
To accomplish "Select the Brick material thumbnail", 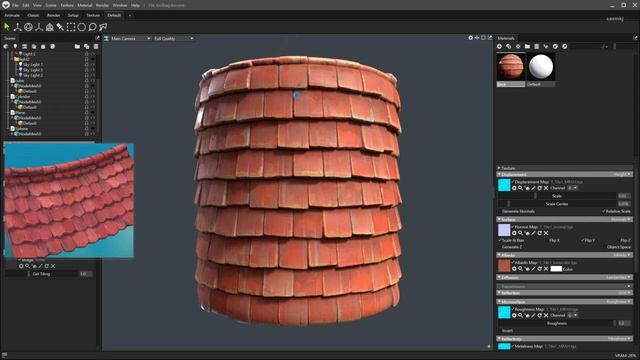I will coord(511,67).
